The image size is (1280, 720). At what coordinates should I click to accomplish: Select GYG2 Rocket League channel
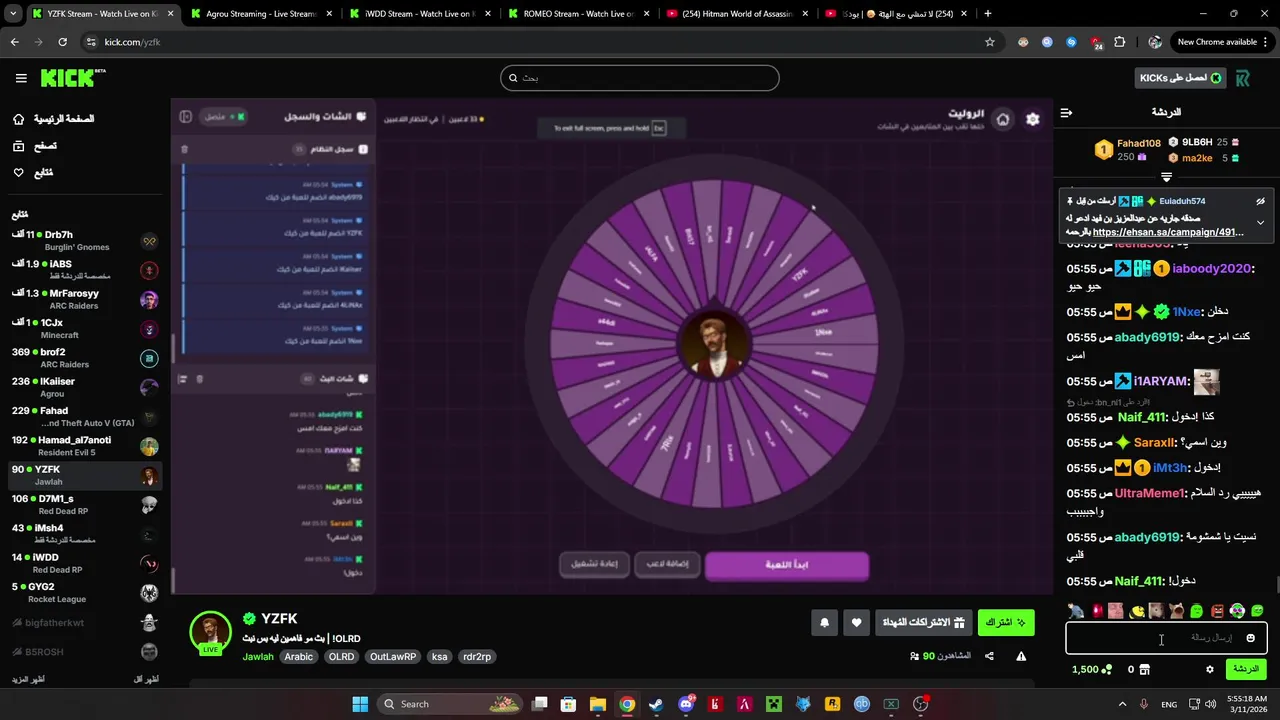[x=85, y=592]
